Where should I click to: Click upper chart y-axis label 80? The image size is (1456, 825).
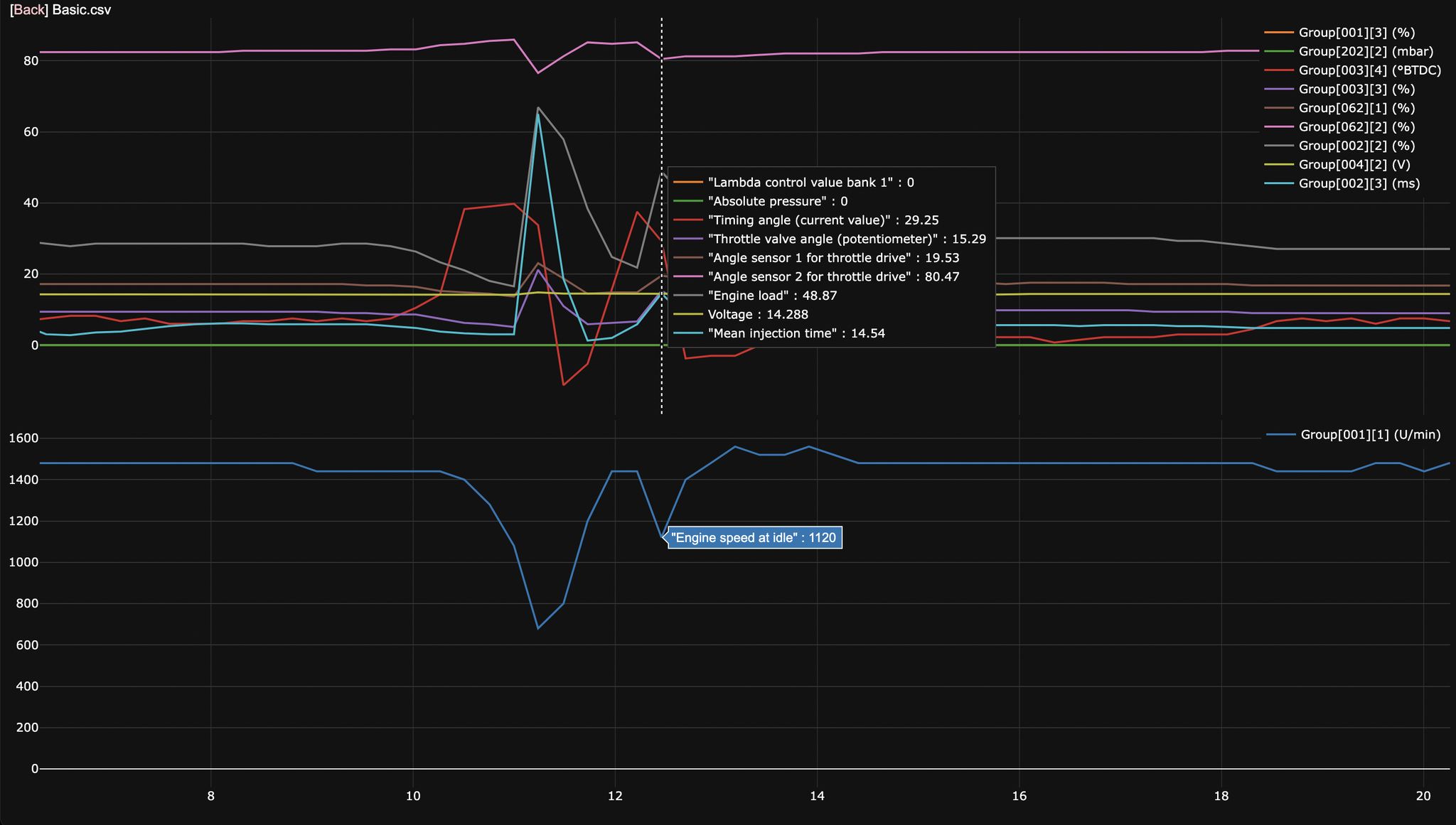point(31,61)
